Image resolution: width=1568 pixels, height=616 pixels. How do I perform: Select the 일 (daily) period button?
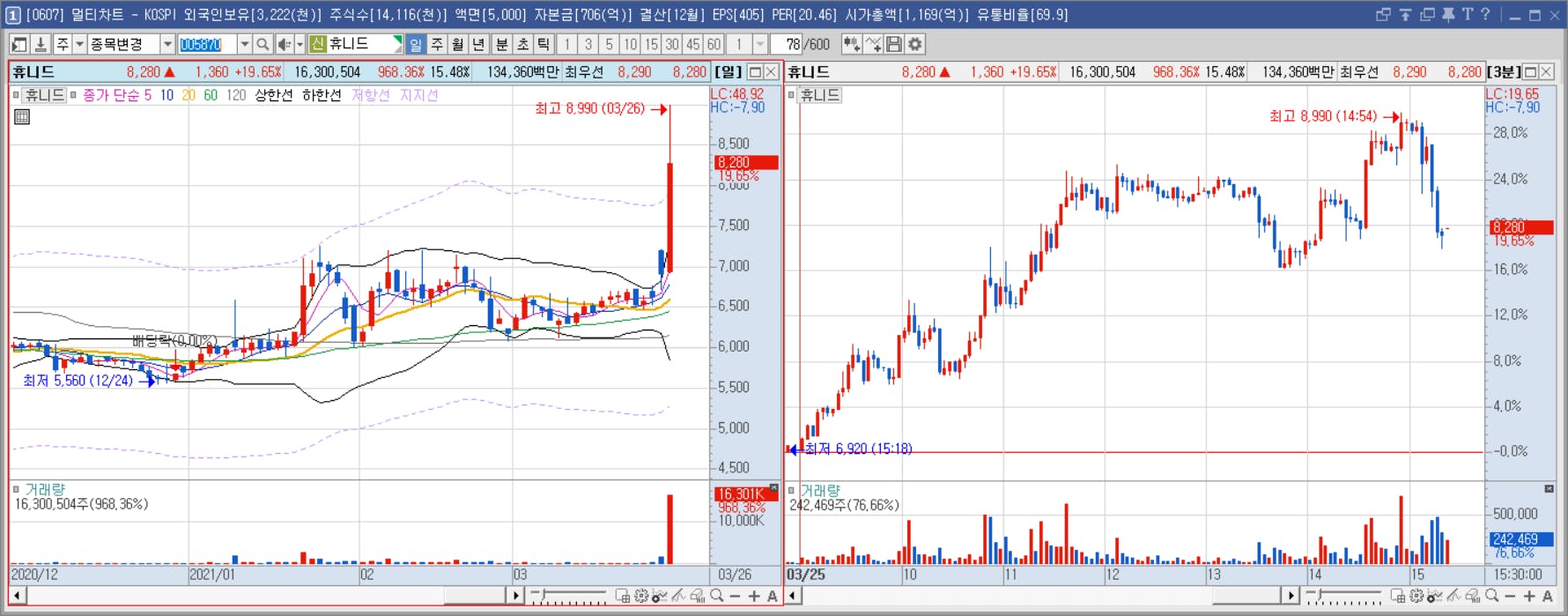pyautogui.click(x=416, y=44)
